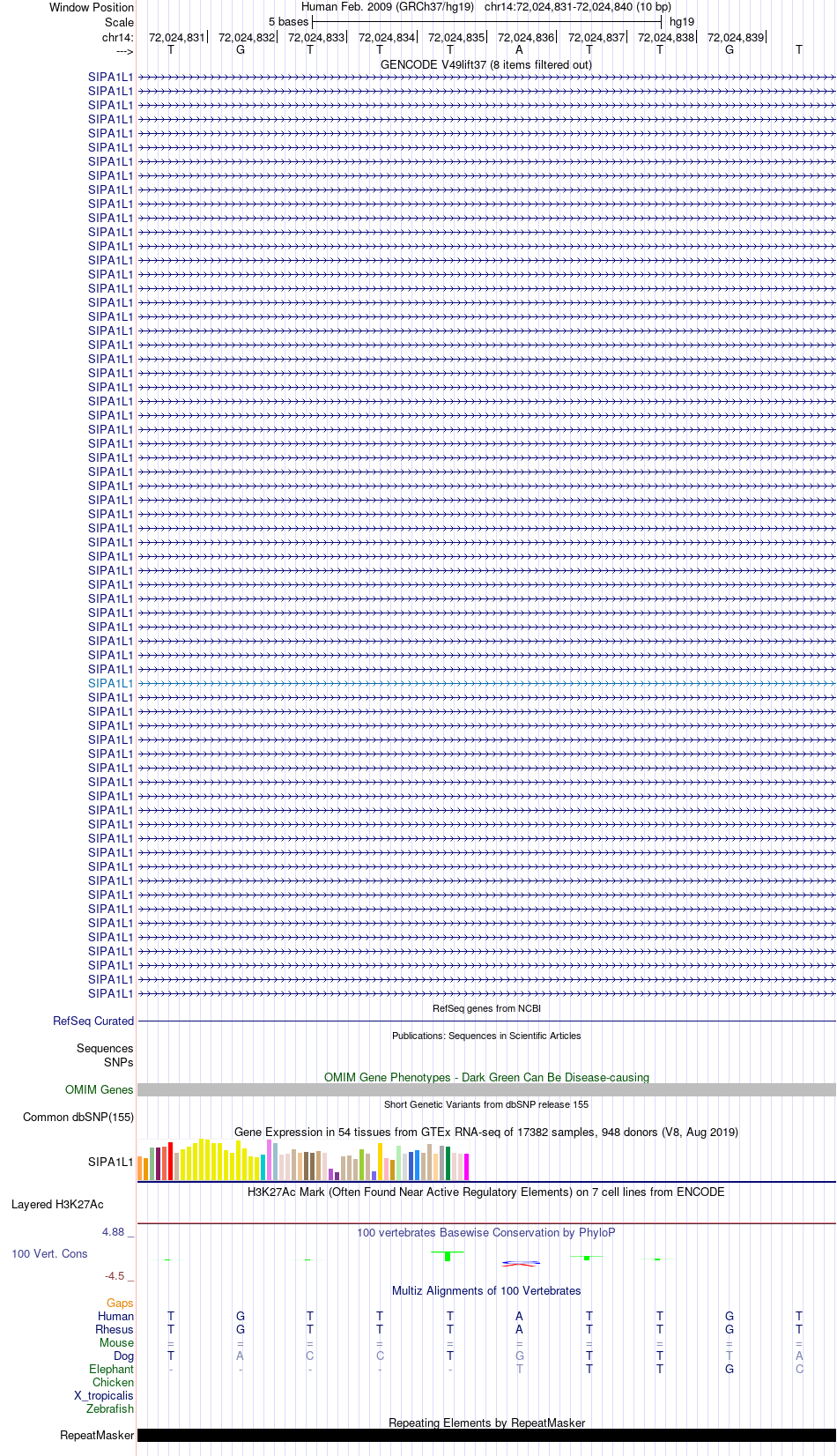
Task: Open the RefSeq Curated track label
Action: pyautogui.click(x=93, y=1021)
